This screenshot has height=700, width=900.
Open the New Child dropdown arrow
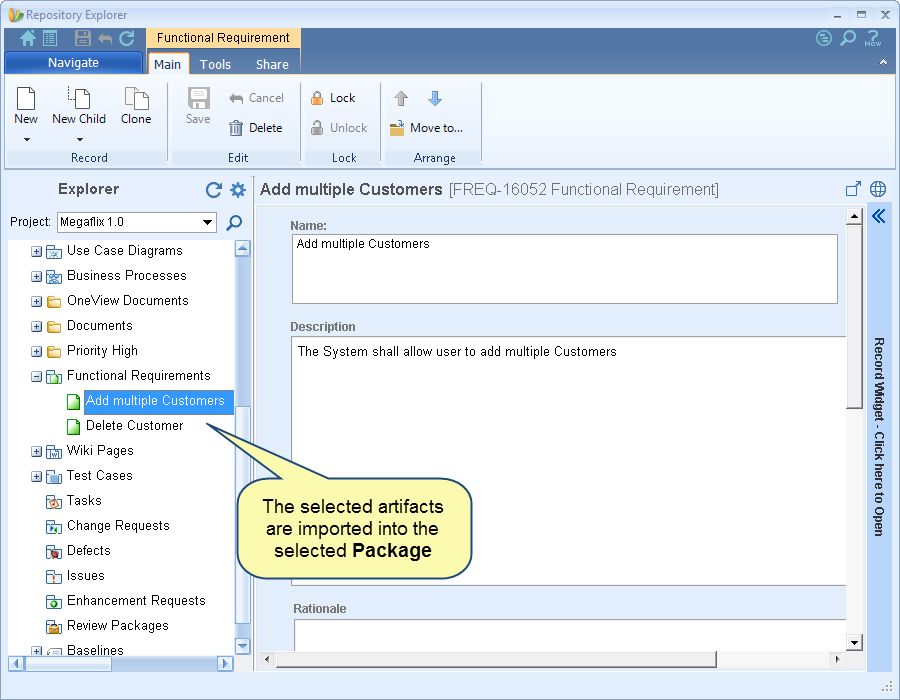[80, 139]
